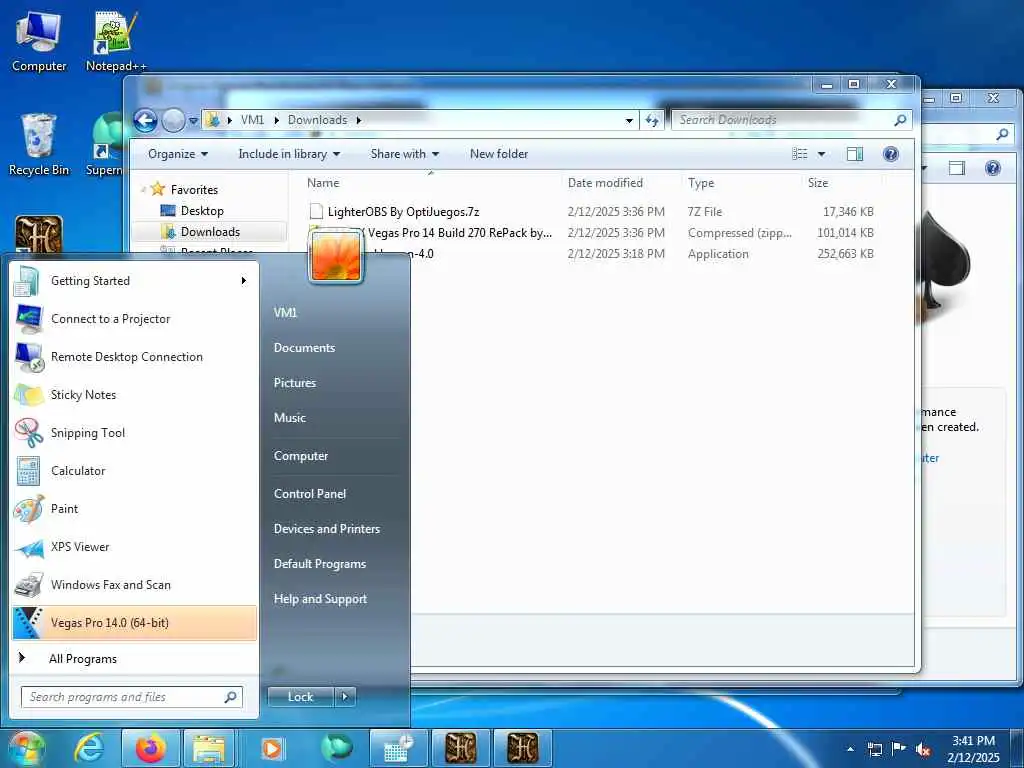The height and width of the screenshot is (768, 1024).
Task: Click the Action Center flag tray icon
Action: 899,749
